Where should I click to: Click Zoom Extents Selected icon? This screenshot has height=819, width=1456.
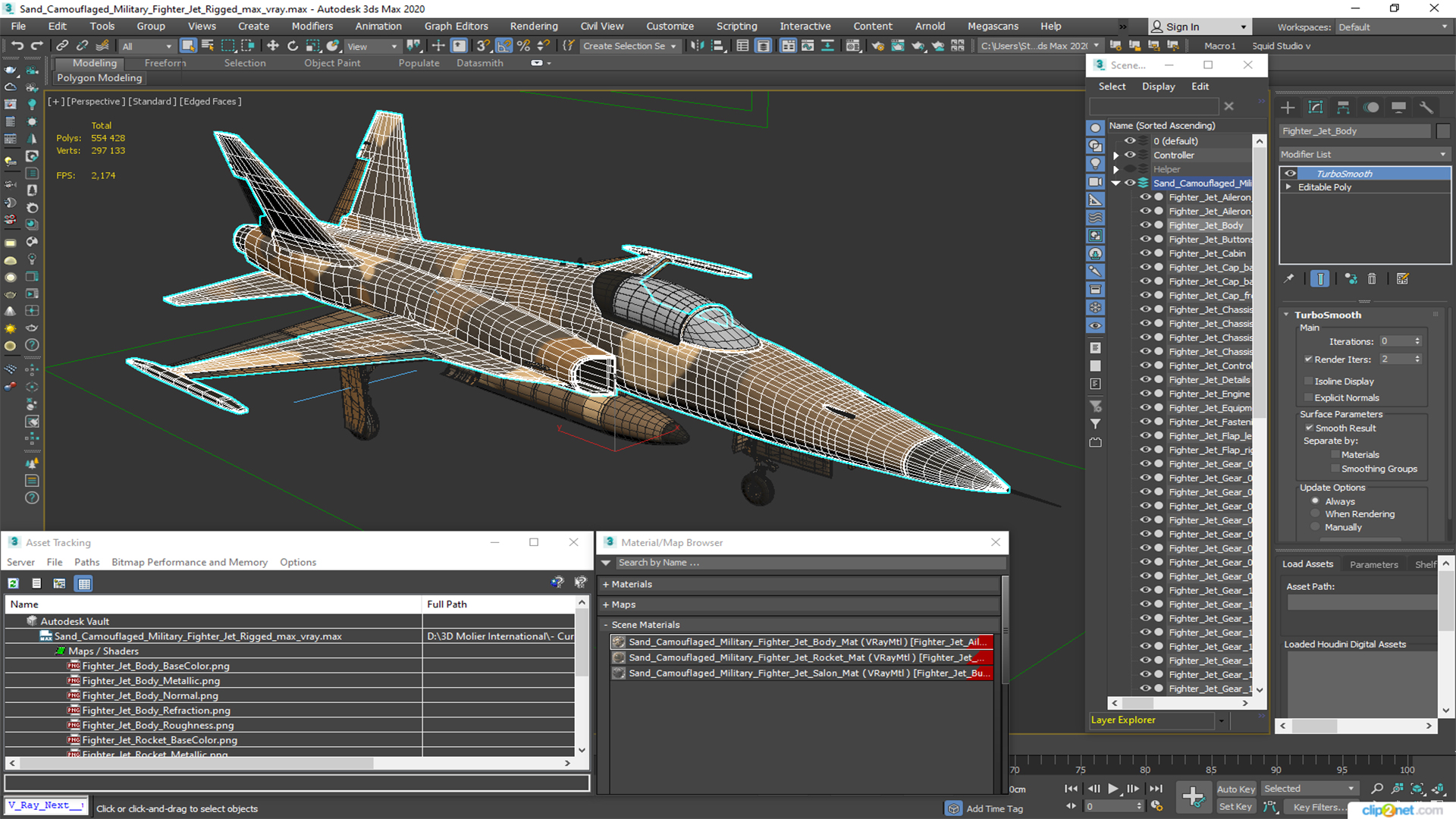tap(1417, 789)
